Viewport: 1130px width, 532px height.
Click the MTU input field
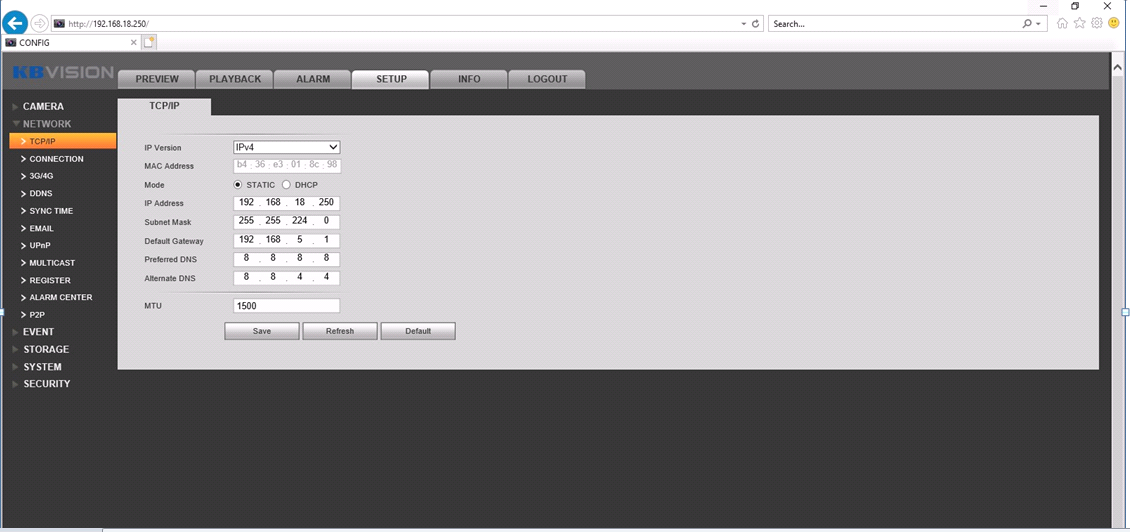click(287, 306)
